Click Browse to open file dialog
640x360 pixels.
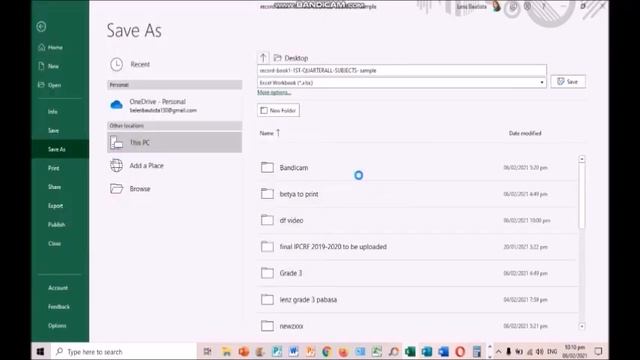pyautogui.click(x=174, y=189)
